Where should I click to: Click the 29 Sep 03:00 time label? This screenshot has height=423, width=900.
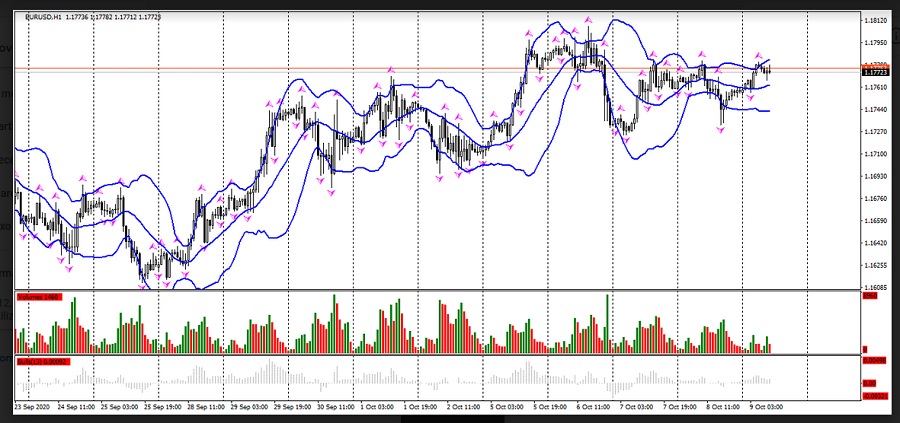(x=247, y=408)
